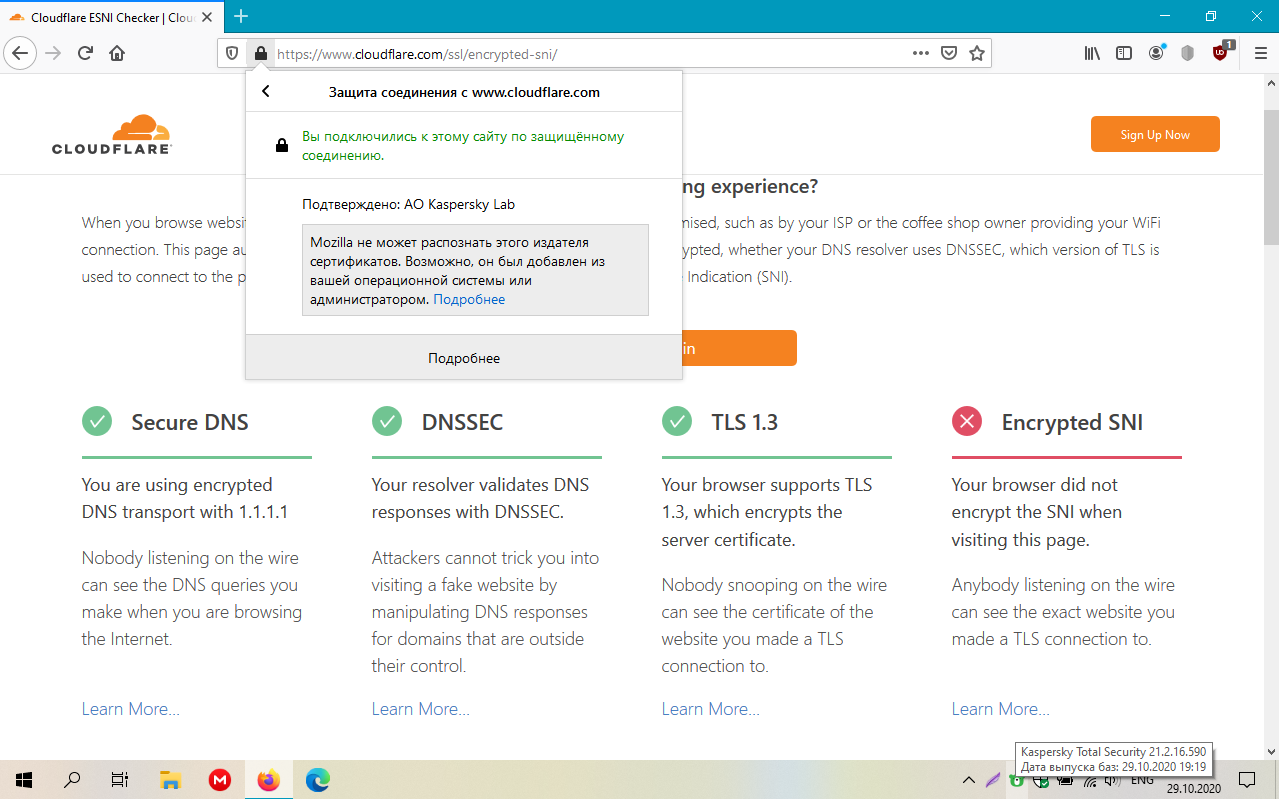Click the 'DNSSEC' heading
Viewport: 1279px width, 799px height.
[x=462, y=422]
